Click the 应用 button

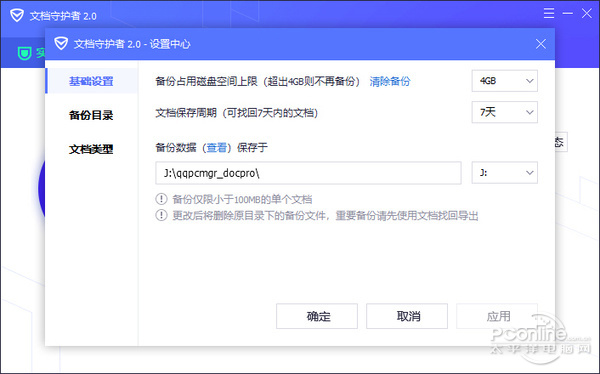[497, 316]
